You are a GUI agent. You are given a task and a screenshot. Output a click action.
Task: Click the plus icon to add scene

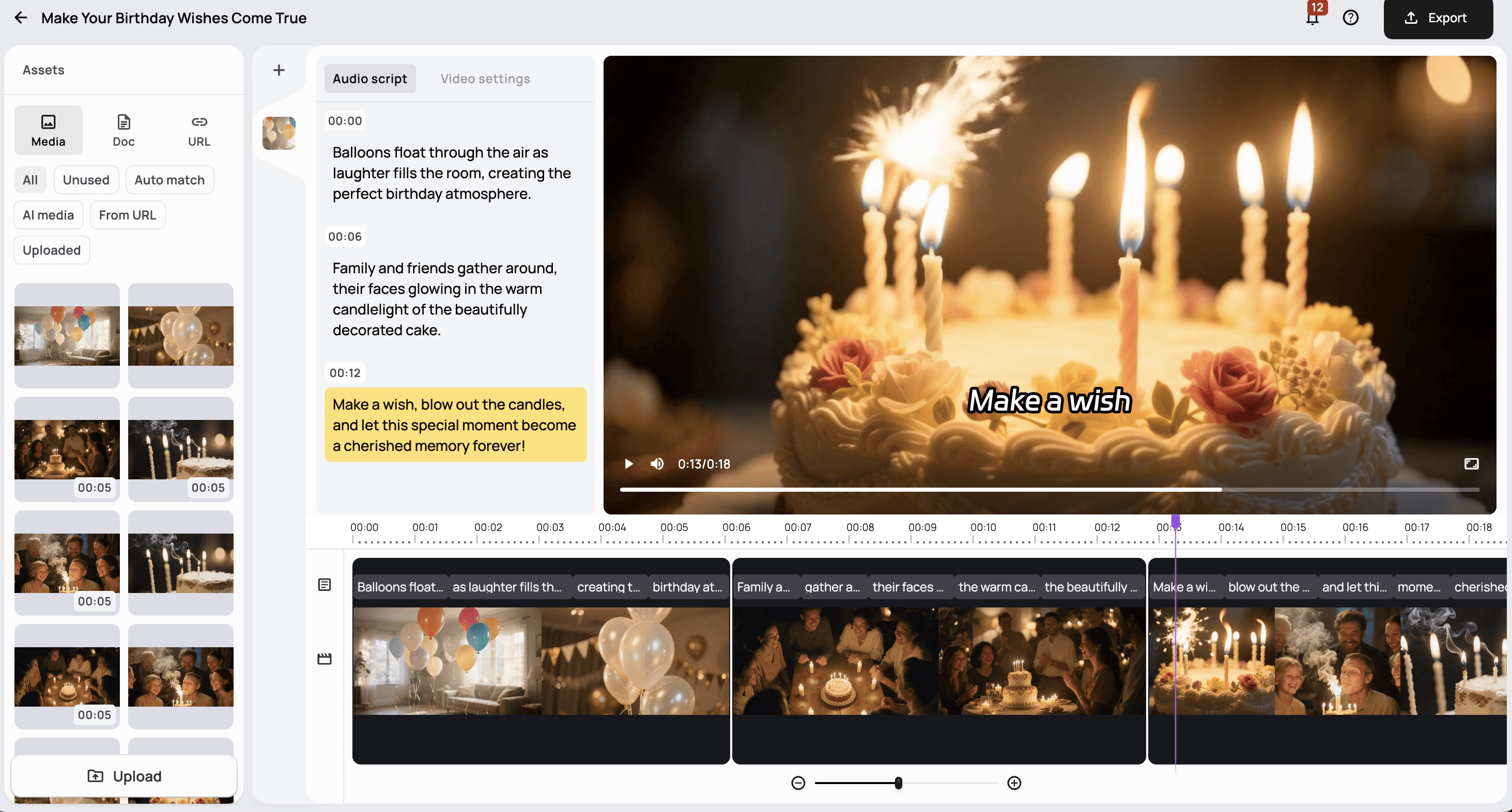click(279, 70)
